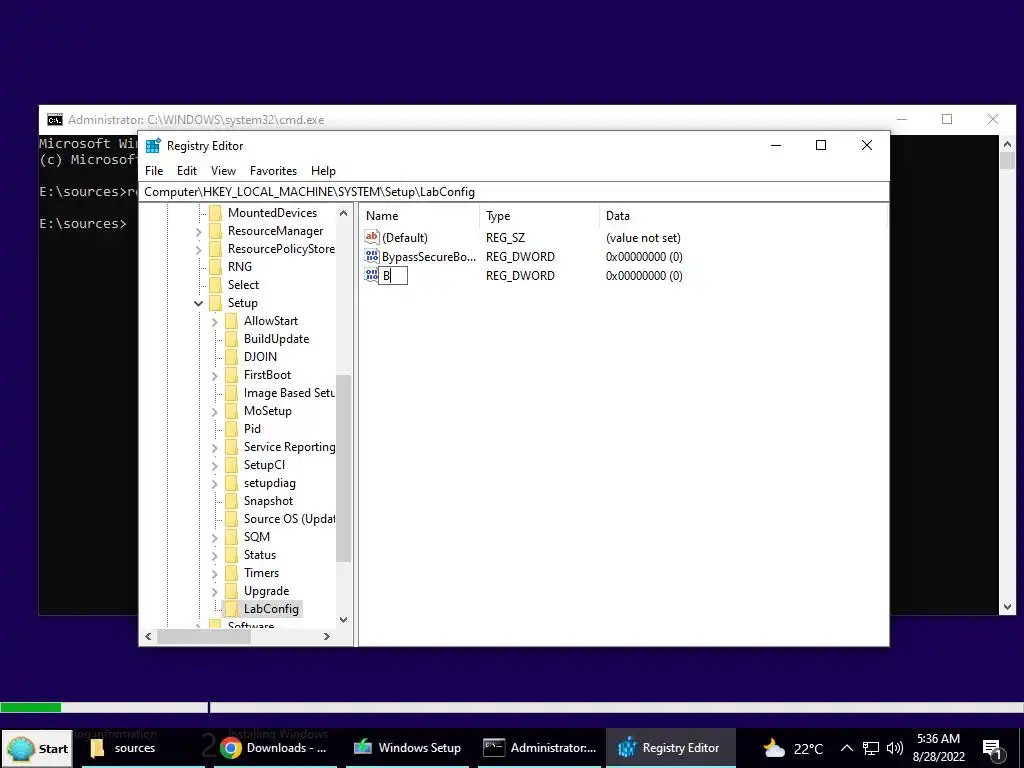This screenshot has width=1024, height=768.
Task: Expand the Timers key
Action: point(215,573)
